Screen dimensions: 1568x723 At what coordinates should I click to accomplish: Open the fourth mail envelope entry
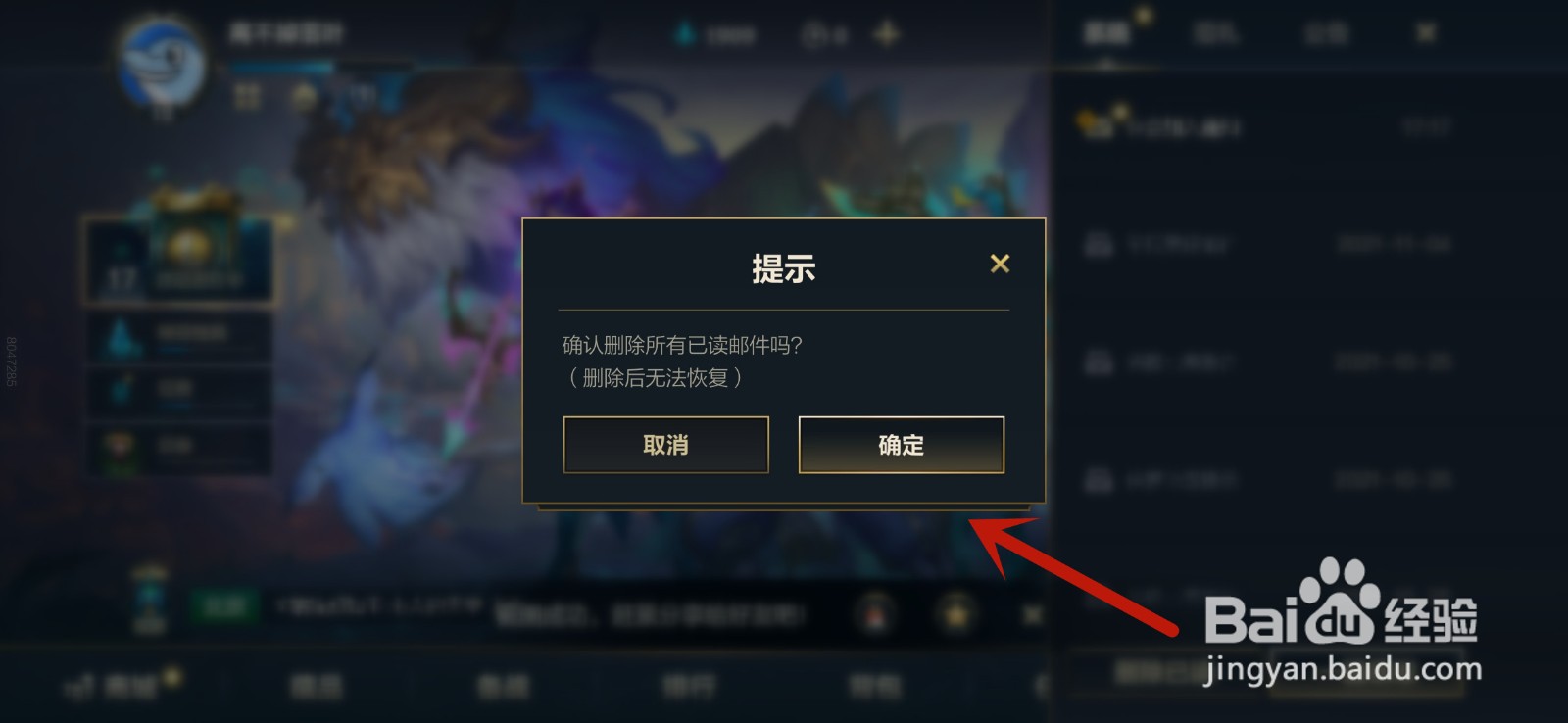click(x=1264, y=480)
